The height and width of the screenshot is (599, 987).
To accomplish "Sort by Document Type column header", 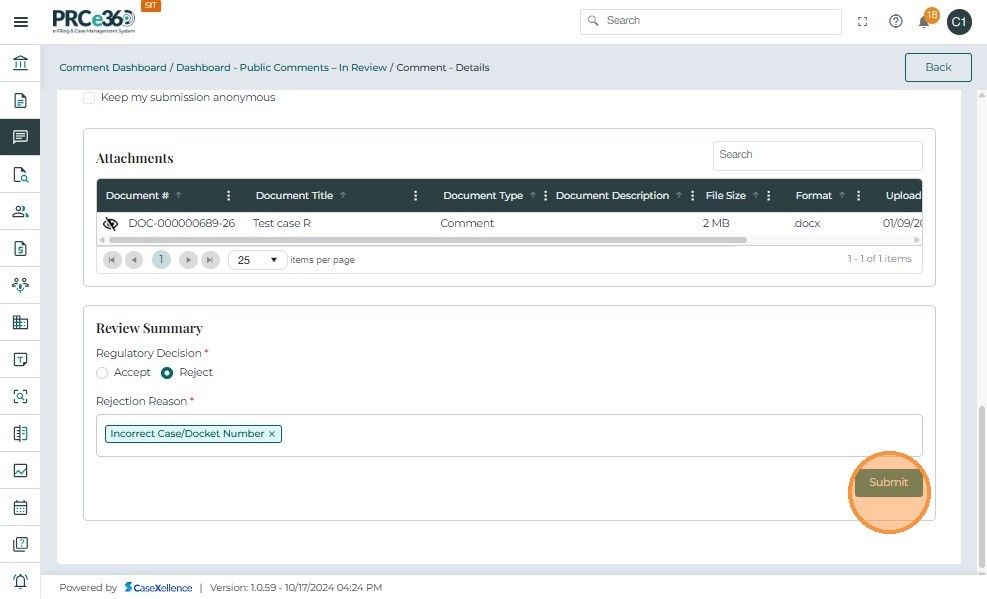I will (483, 196).
